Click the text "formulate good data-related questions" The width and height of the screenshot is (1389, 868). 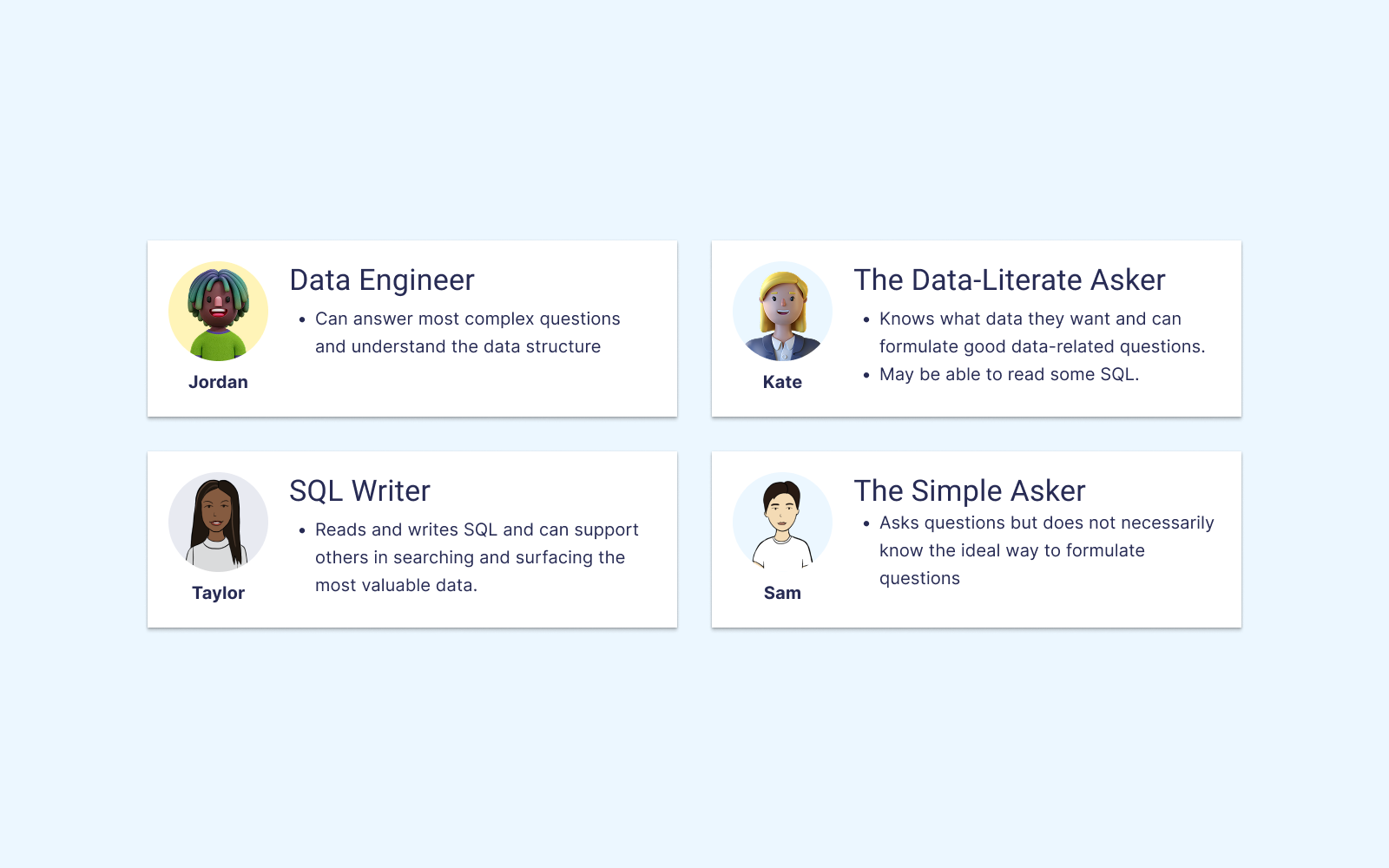click(1043, 346)
